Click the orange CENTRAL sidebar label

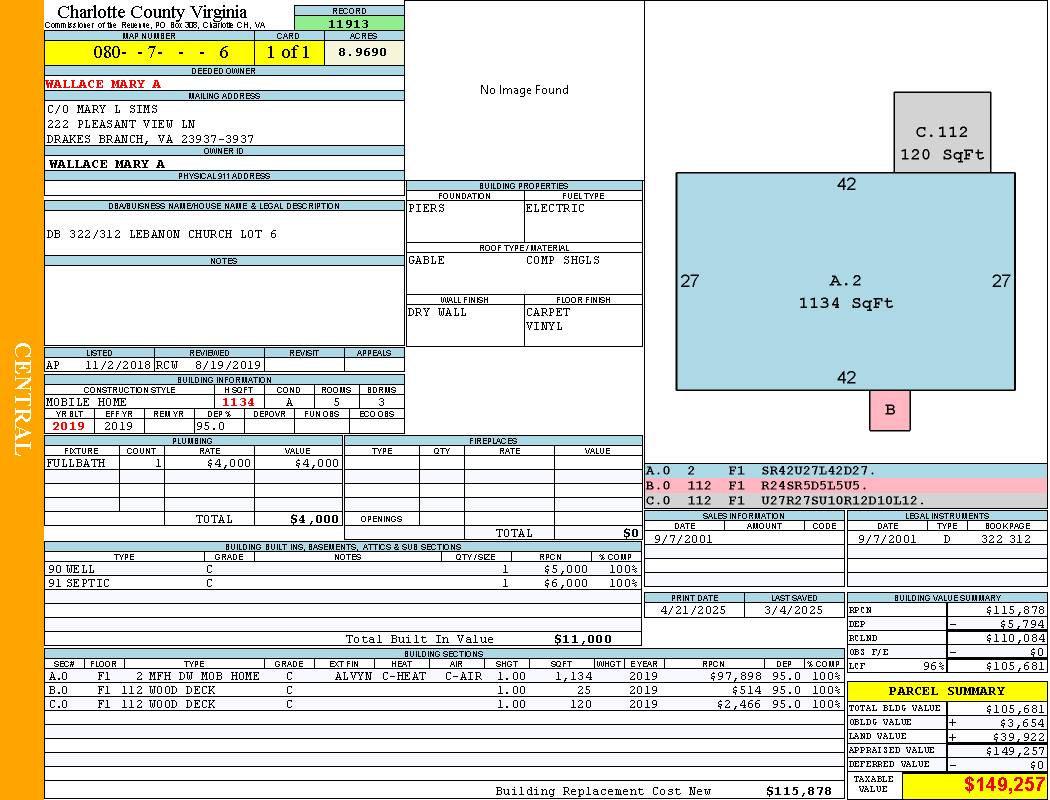point(22,400)
